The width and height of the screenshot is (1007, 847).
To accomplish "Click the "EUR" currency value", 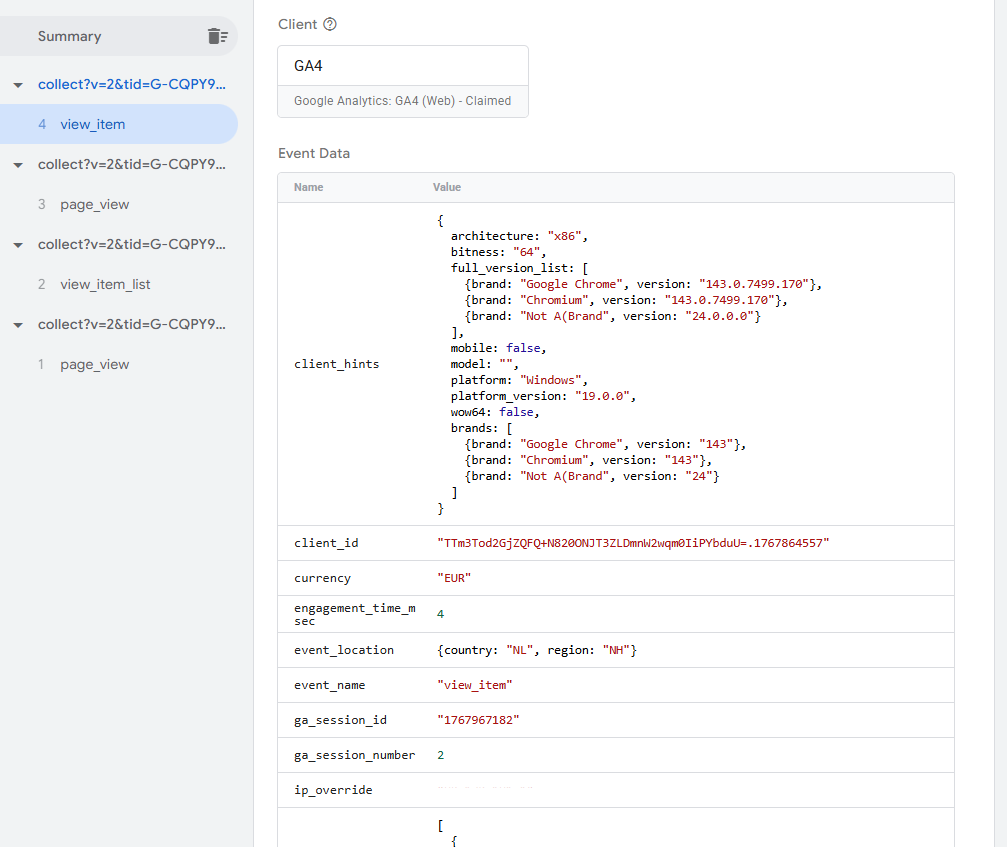I will point(454,578).
